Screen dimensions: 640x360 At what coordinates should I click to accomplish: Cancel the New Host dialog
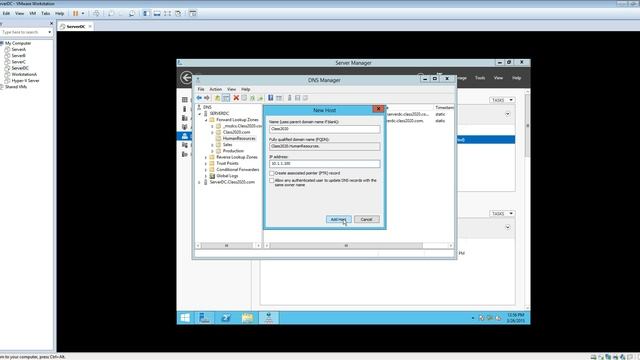367,220
